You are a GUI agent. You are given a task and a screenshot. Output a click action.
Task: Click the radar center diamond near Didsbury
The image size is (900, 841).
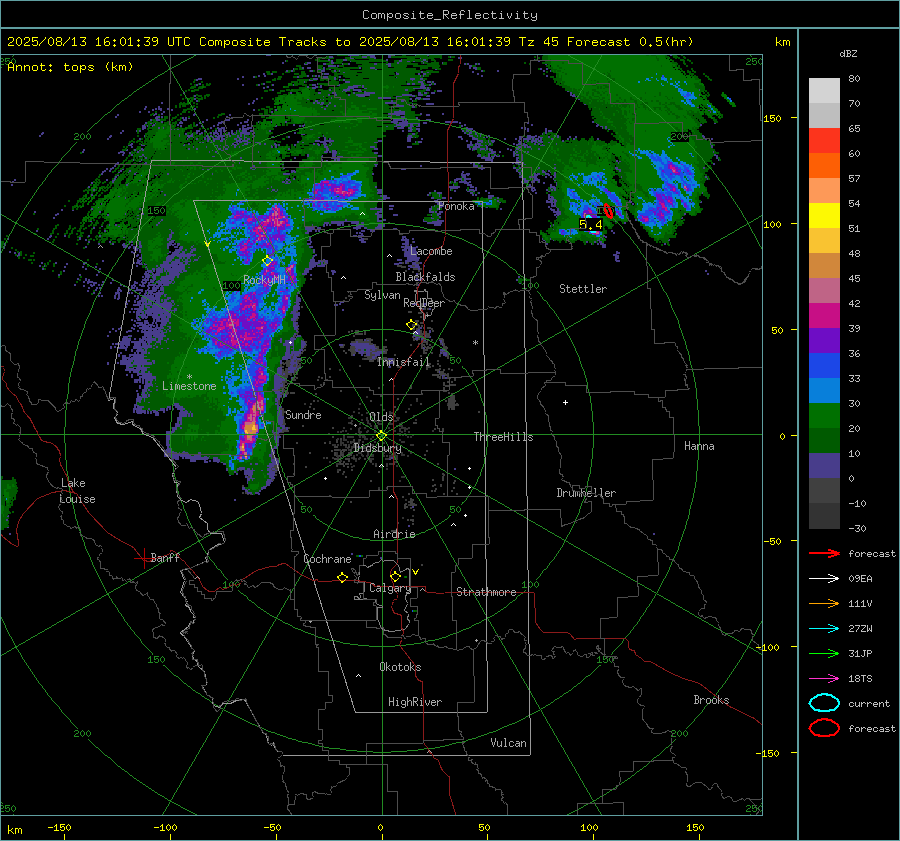pos(381,435)
